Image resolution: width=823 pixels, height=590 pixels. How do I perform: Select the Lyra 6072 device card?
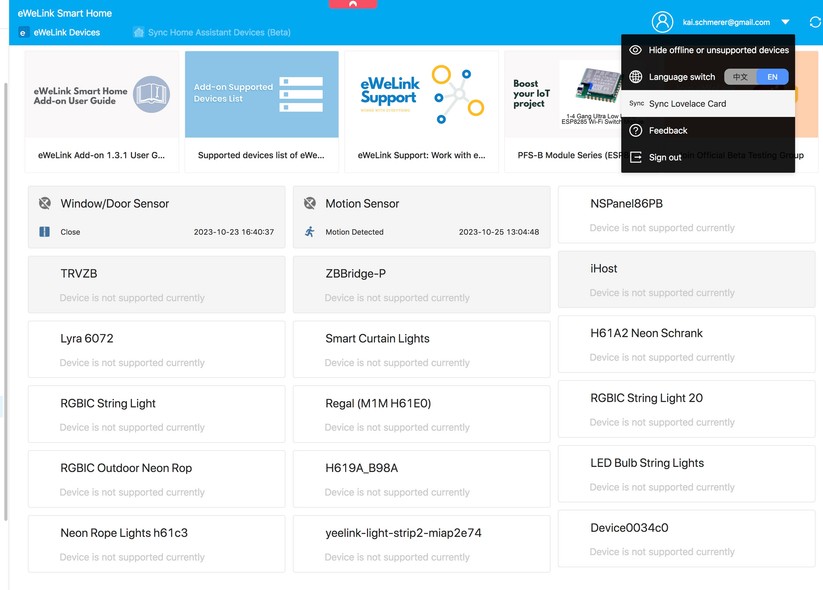pos(156,349)
